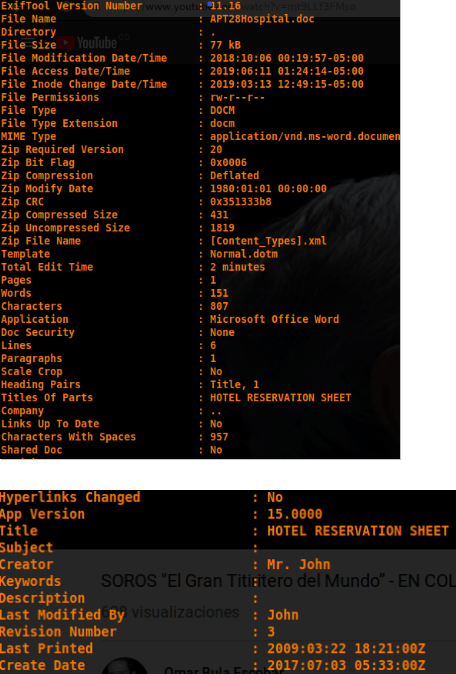
Task: Click the Creator value Mr. John
Action: click(299, 564)
